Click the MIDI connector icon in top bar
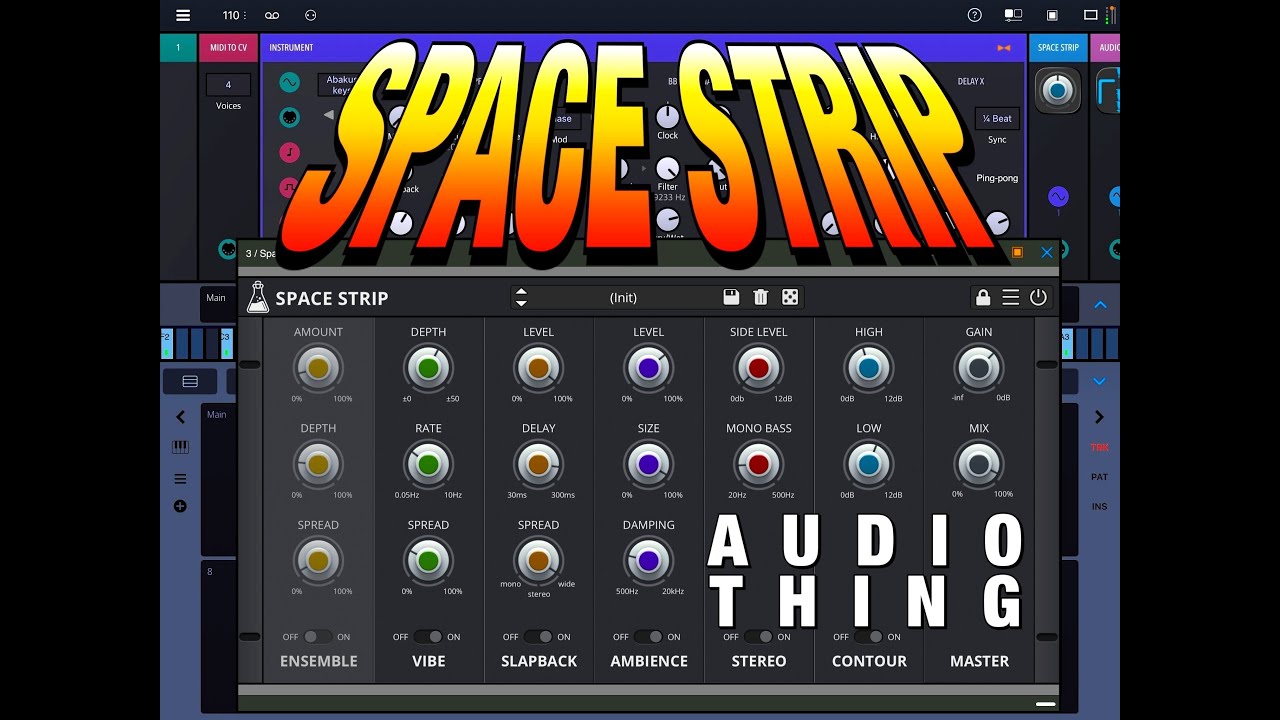This screenshot has width=1280, height=720. point(310,15)
